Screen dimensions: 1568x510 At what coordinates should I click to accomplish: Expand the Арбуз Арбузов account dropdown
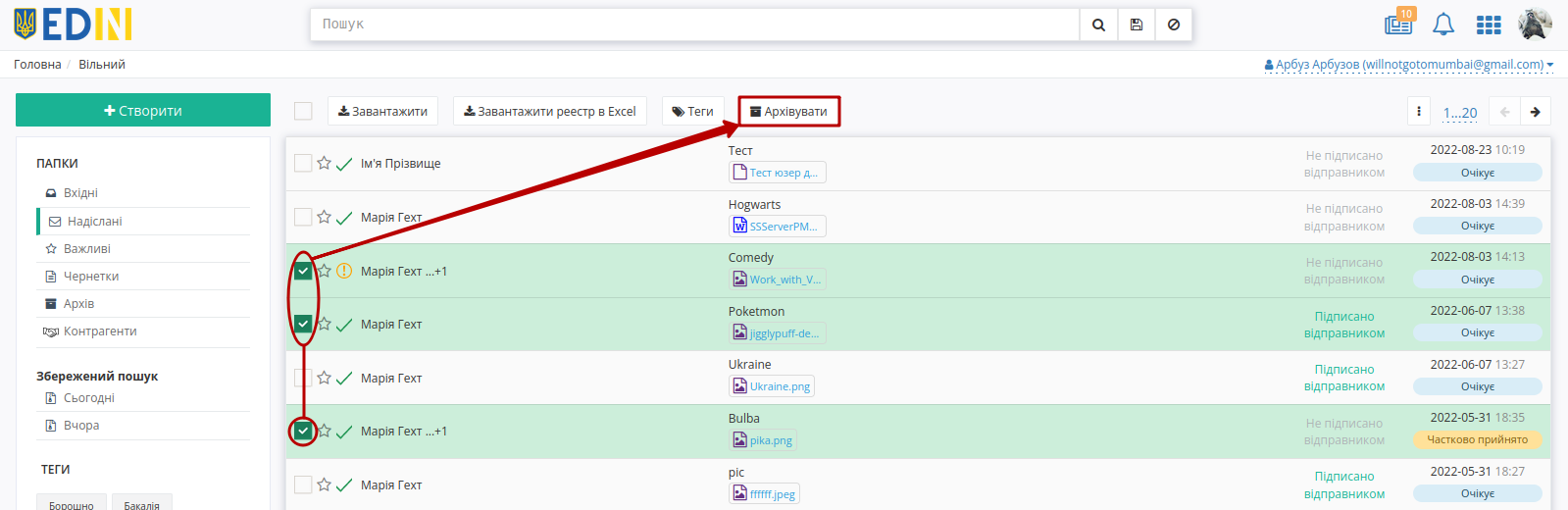1409,65
